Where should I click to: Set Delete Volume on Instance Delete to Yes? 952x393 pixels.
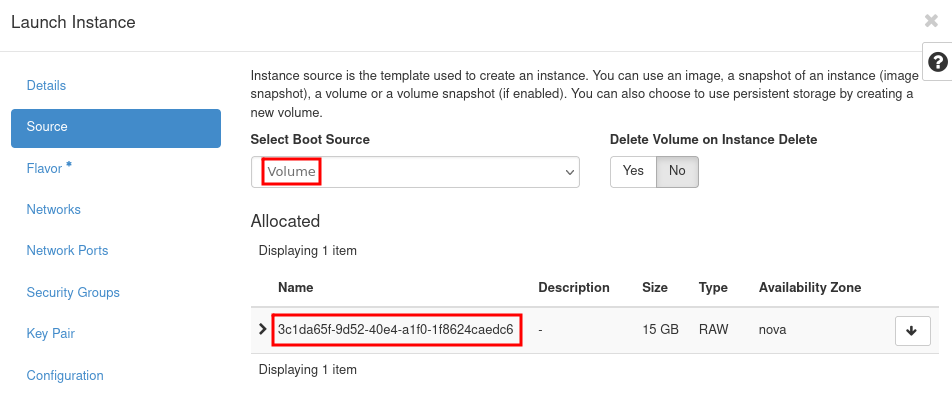click(x=633, y=171)
